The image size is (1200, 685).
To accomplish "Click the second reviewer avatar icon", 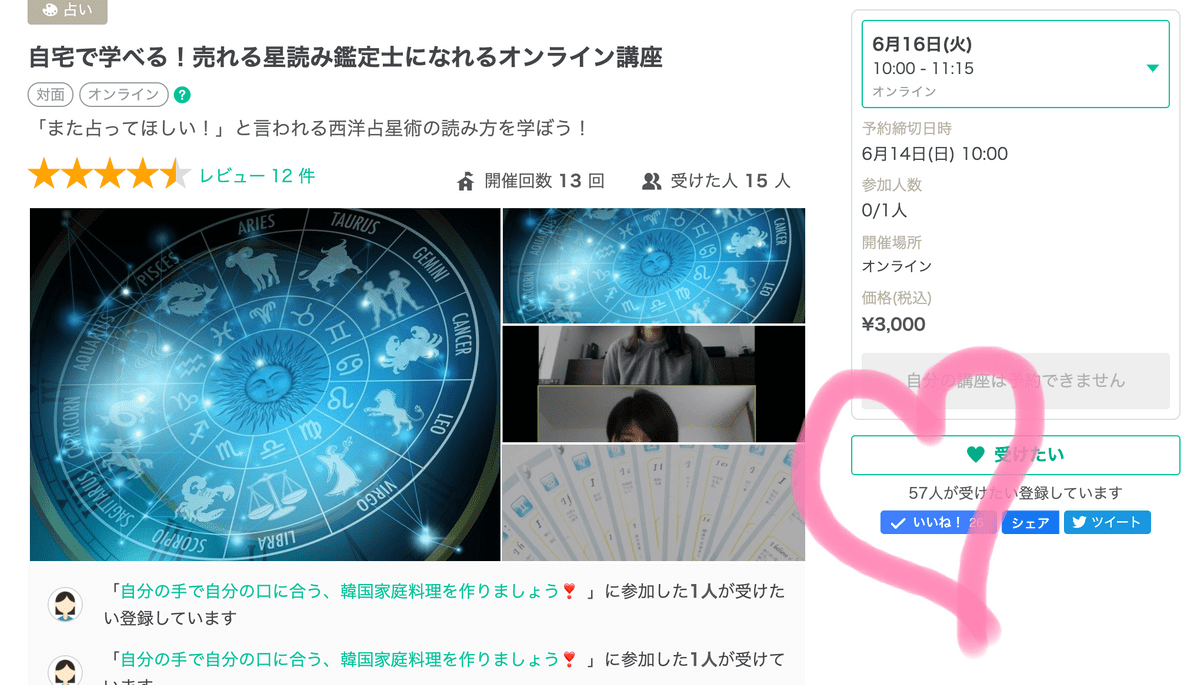I will tap(65, 671).
